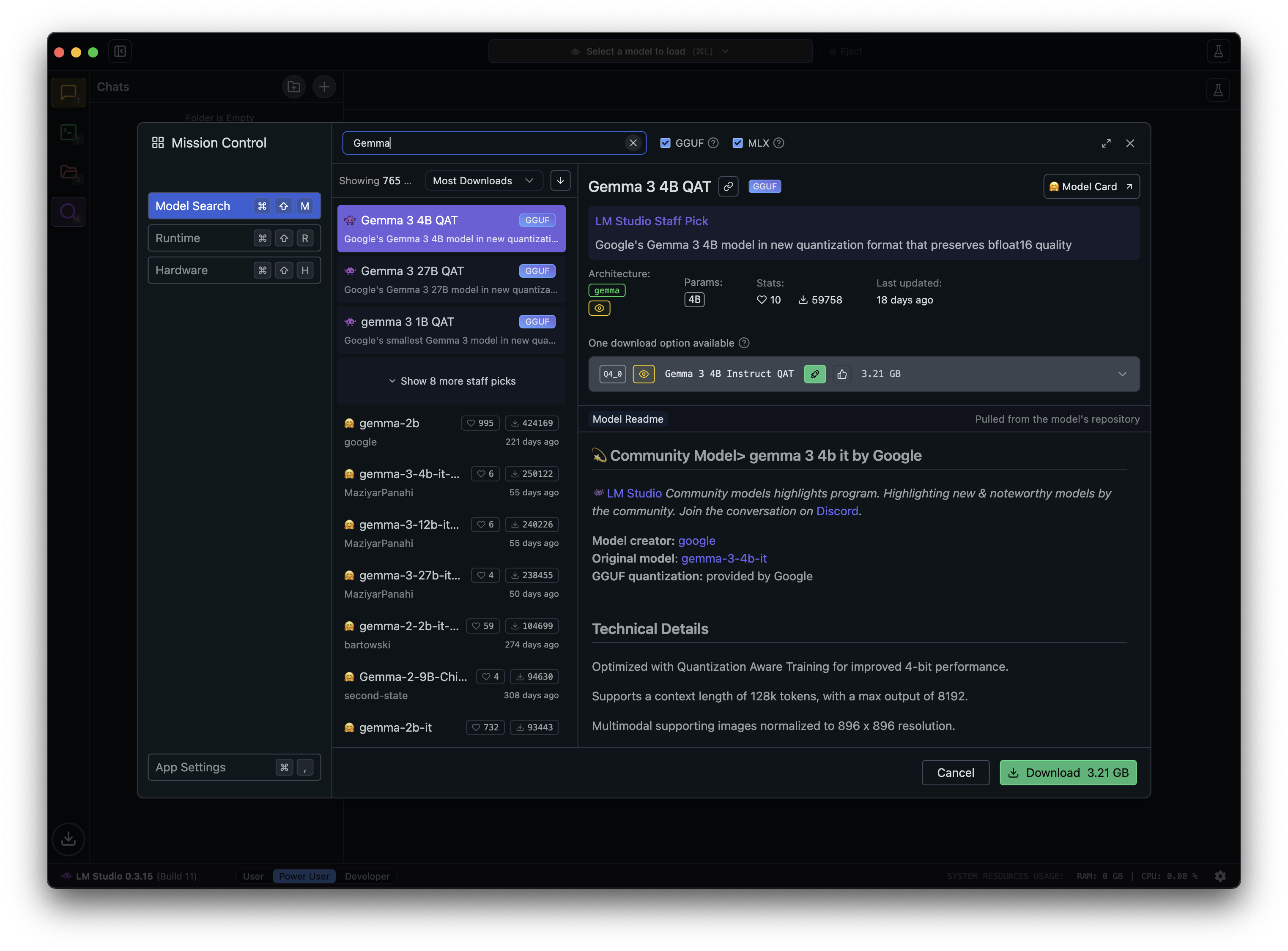Image resolution: width=1288 pixels, height=951 pixels.
Task: Click the new folder icon beside Chats
Action: [x=294, y=86]
